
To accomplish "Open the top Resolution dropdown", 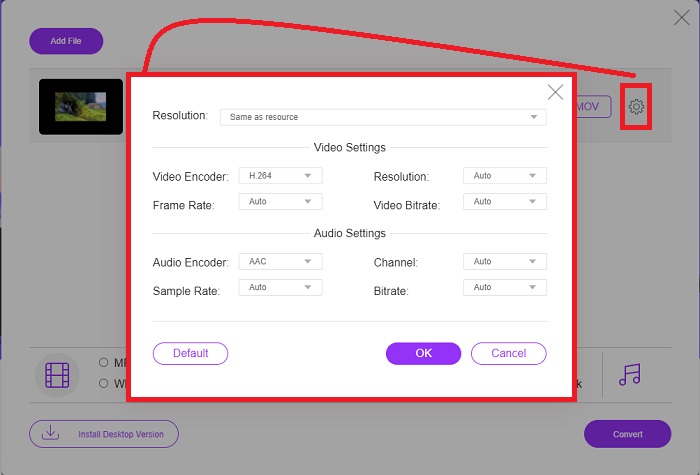I will pos(383,117).
